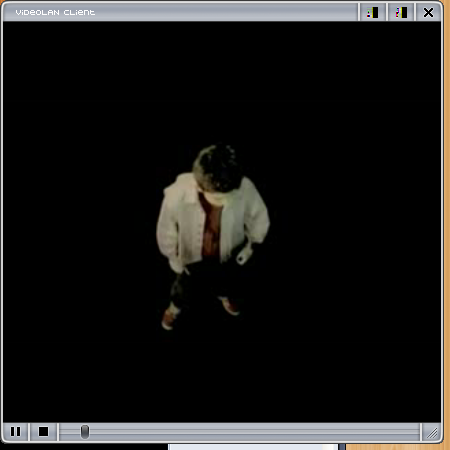Close the VideoLAN Client window

428,13
